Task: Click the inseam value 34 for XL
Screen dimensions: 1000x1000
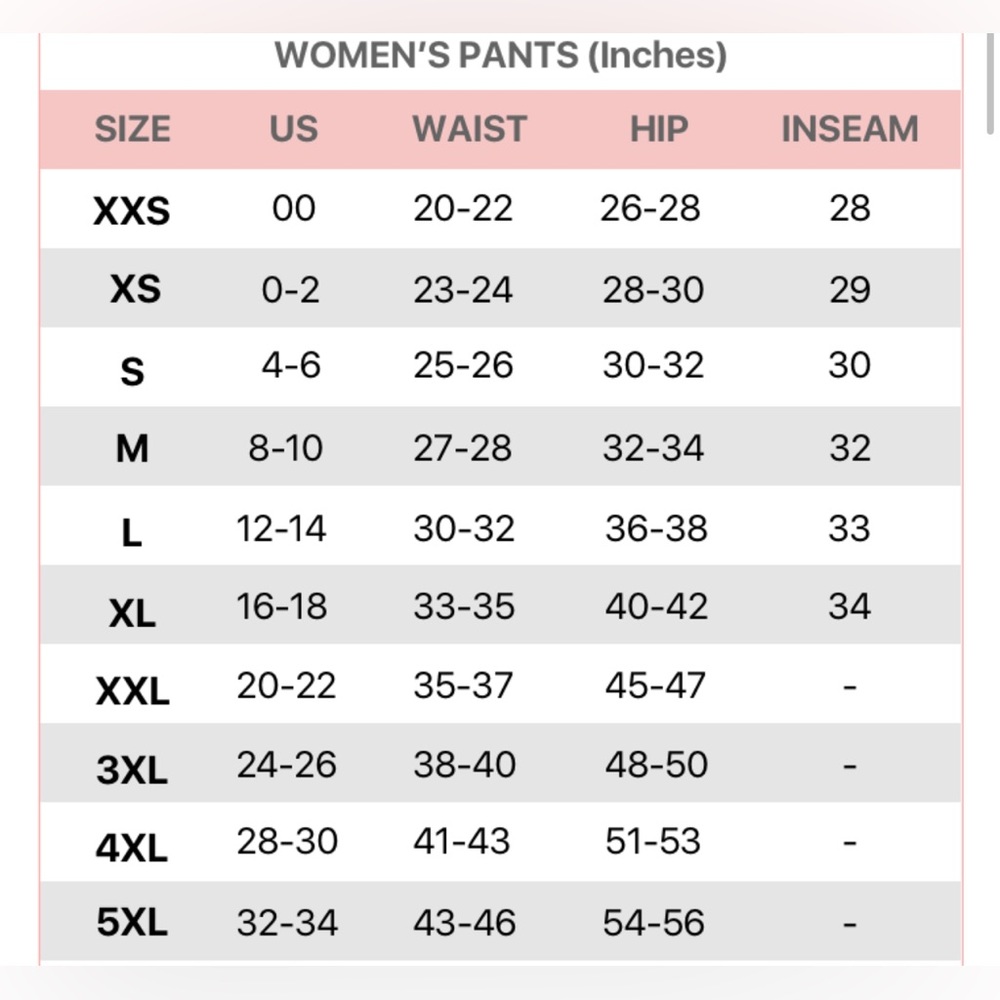Action: click(x=849, y=606)
